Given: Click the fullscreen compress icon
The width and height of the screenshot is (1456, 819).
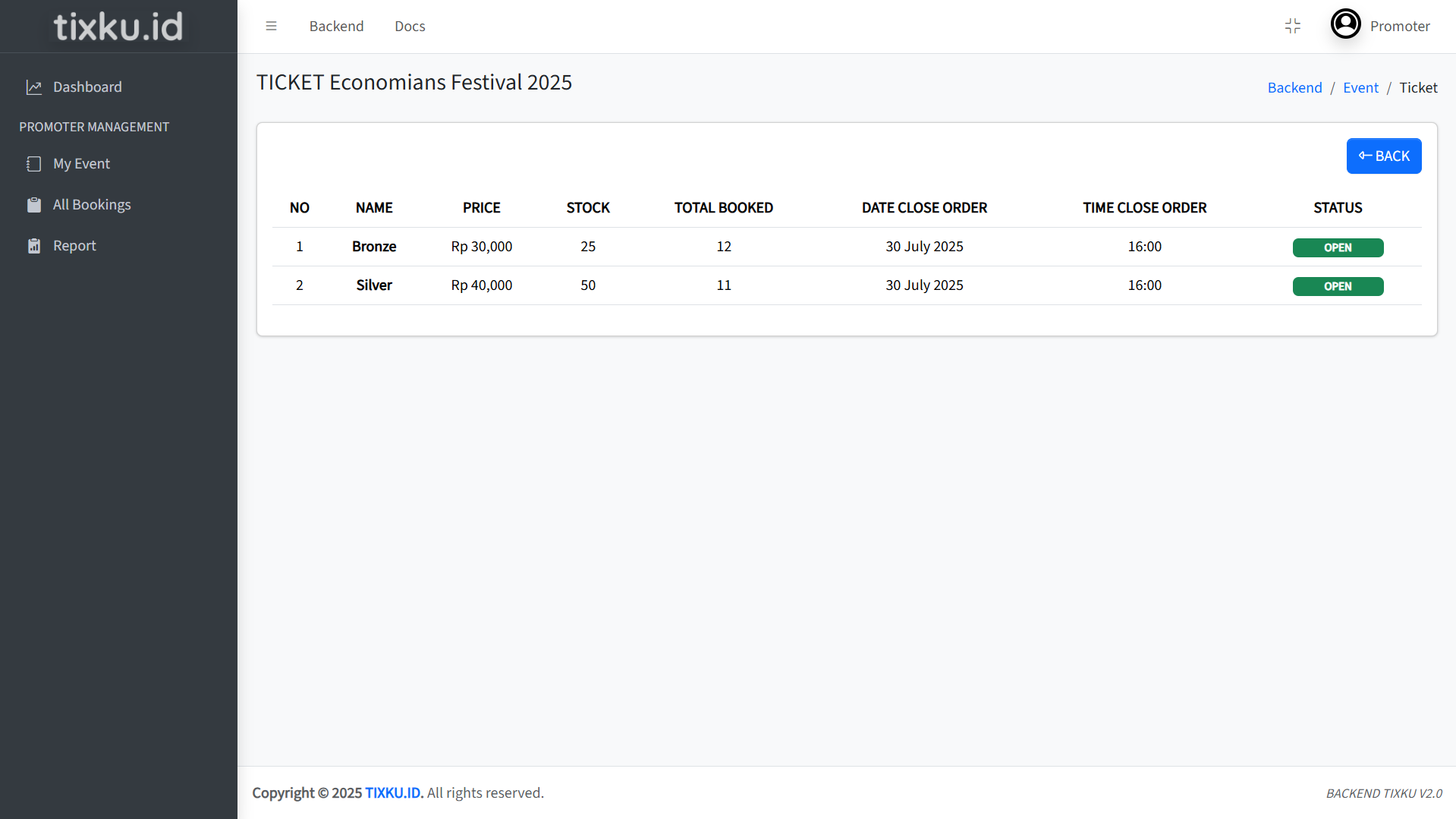Looking at the screenshot, I should click(1293, 26).
